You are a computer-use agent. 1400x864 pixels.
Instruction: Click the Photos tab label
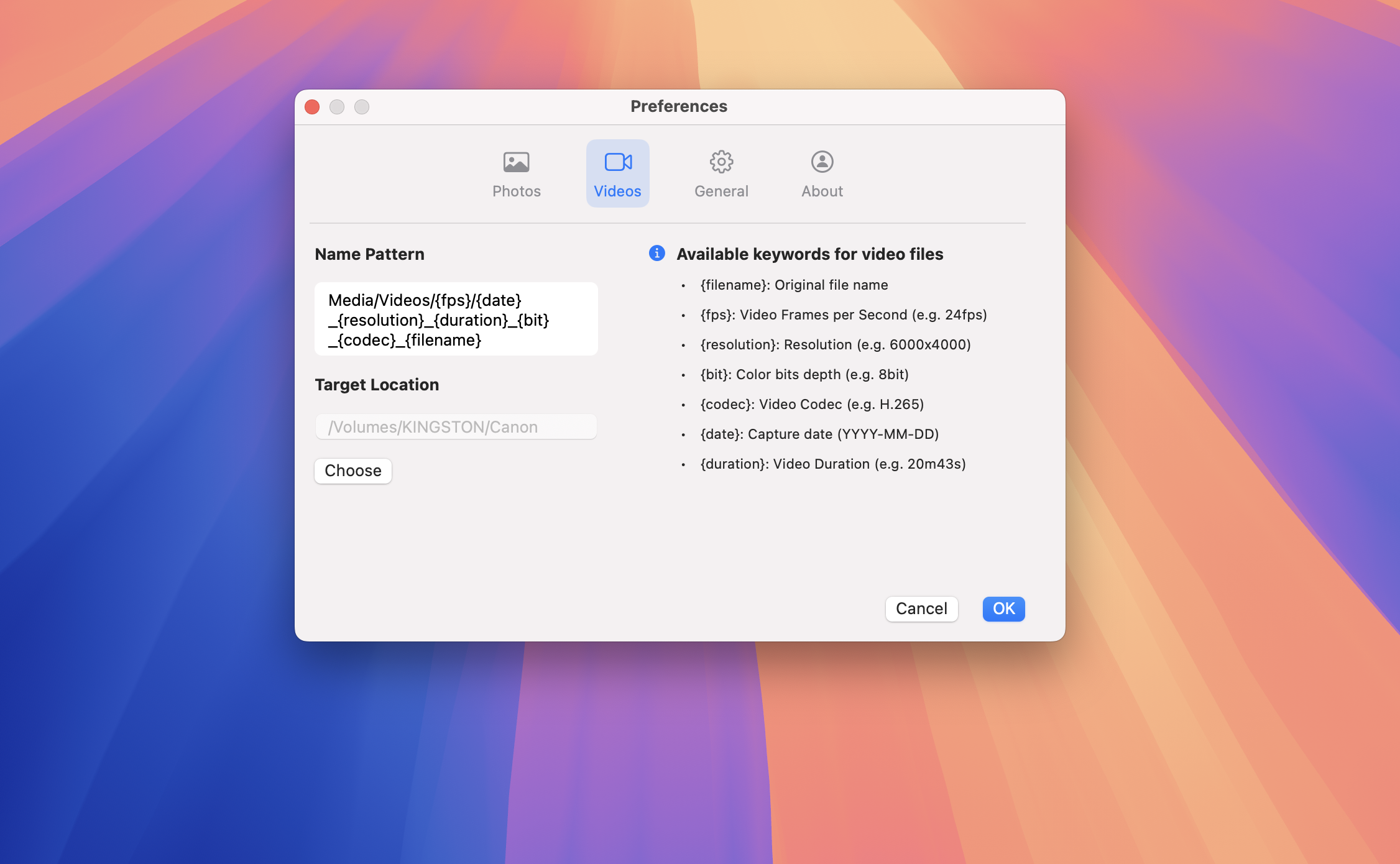pyautogui.click(x=516, y=191)
